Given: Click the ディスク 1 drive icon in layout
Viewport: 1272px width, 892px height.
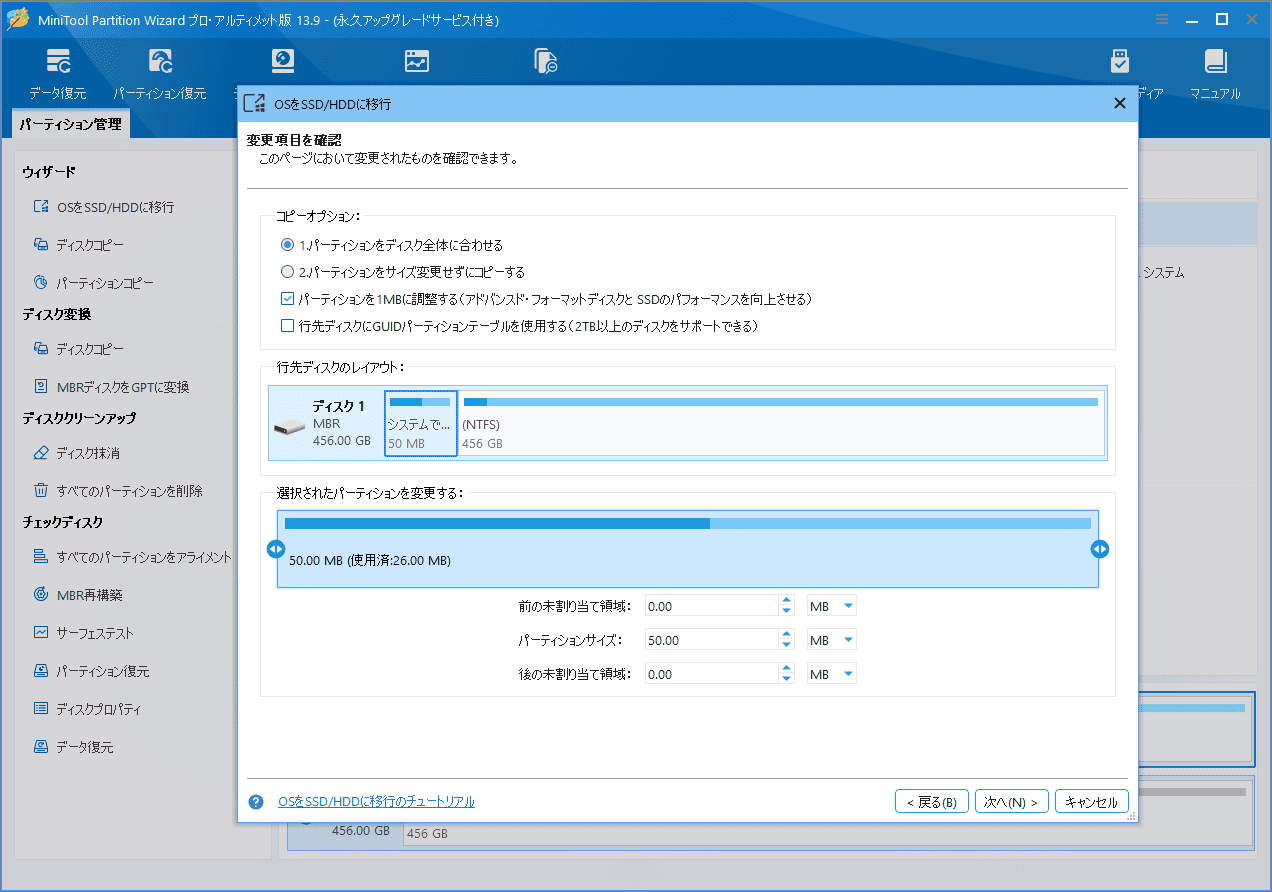Looking at the screenshot, I should coord(289,427).
